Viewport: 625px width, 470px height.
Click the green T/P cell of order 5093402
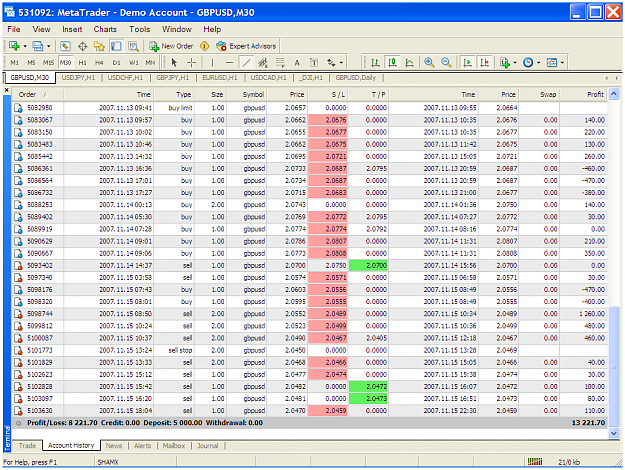368,265
